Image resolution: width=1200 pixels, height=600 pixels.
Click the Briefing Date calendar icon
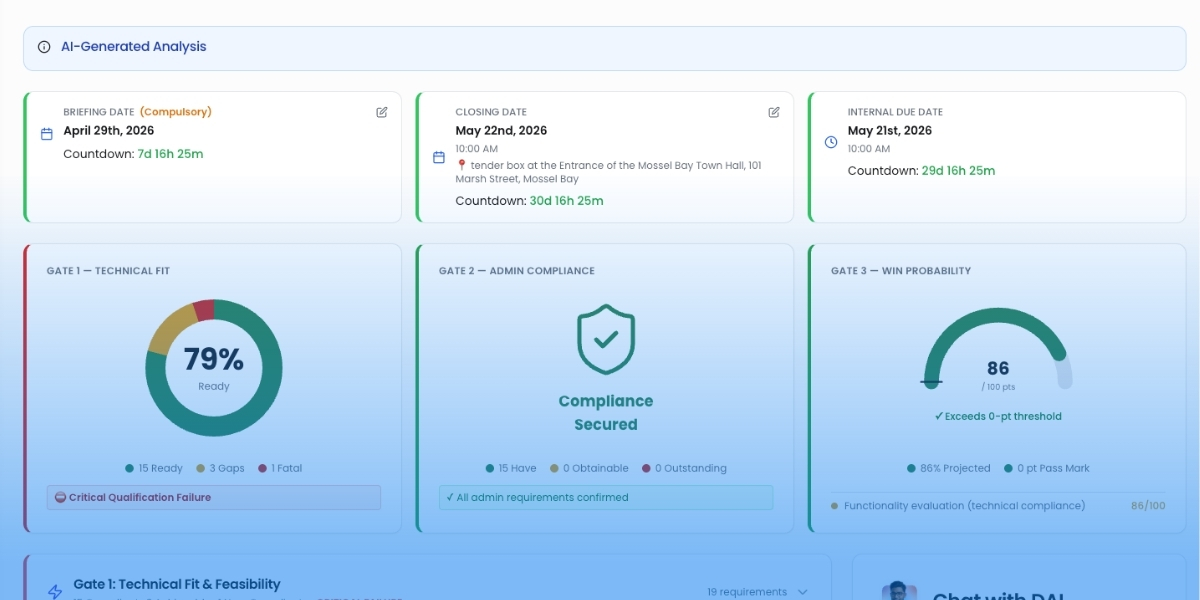click(46, 134)
